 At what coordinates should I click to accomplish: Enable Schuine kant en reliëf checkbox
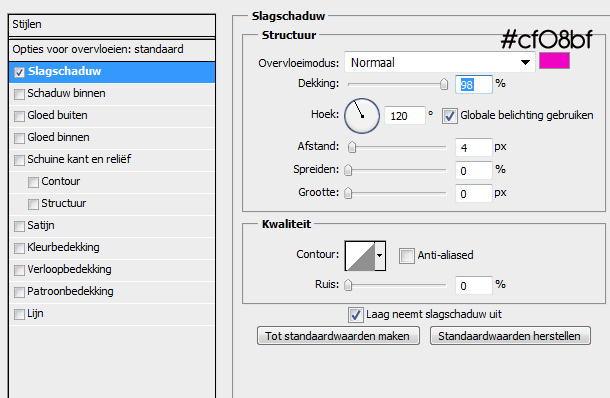point(19,160)
